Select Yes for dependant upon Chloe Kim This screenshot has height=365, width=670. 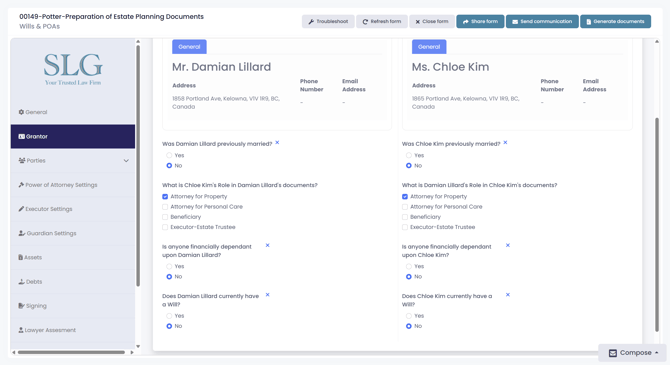tap(409, 266)
